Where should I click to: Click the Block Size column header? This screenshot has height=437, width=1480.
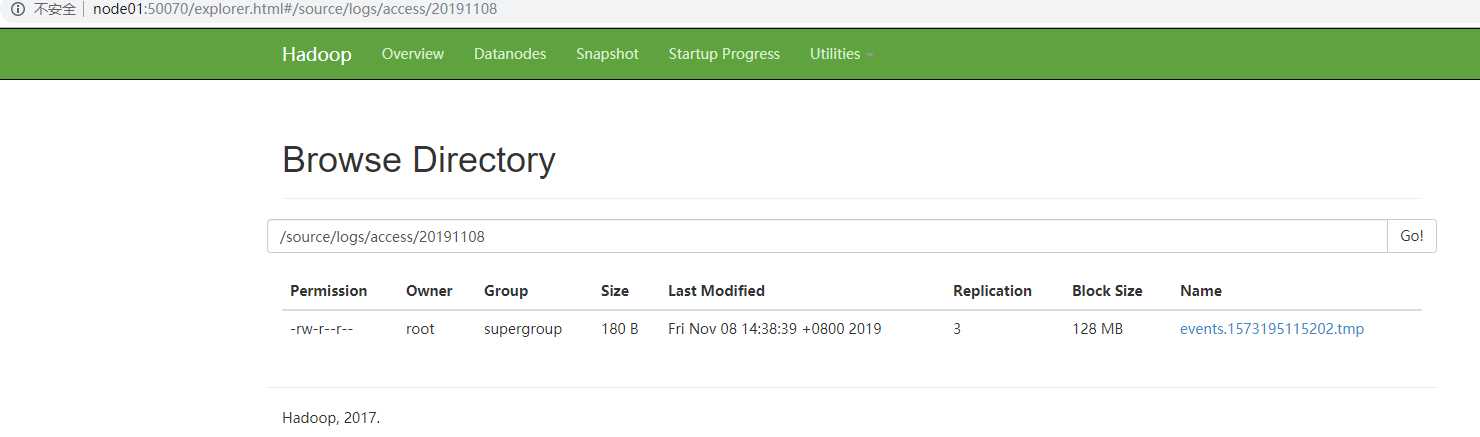tap(1107, 291)
